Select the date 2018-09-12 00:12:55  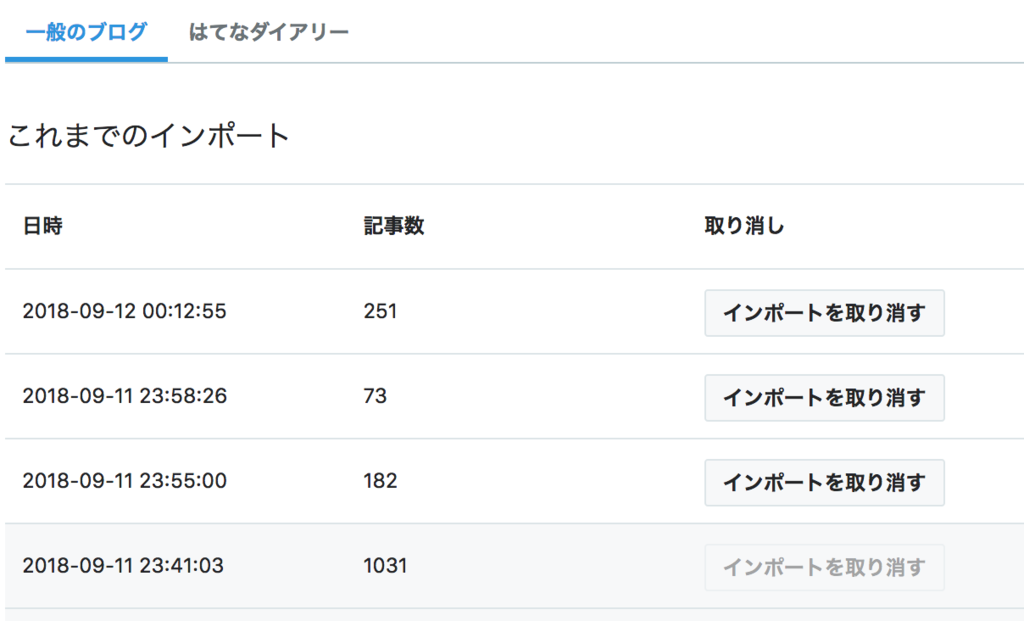point(125,311)
